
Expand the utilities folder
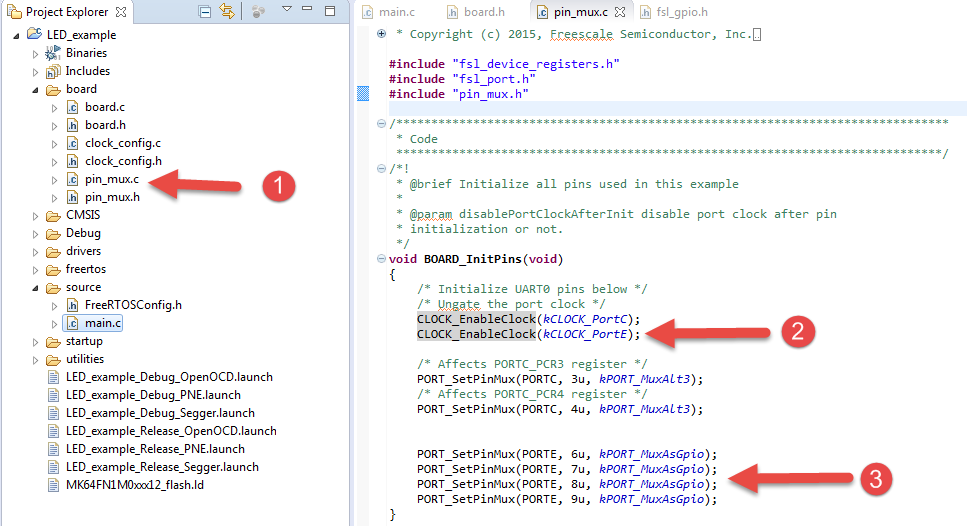pos(35,360)
